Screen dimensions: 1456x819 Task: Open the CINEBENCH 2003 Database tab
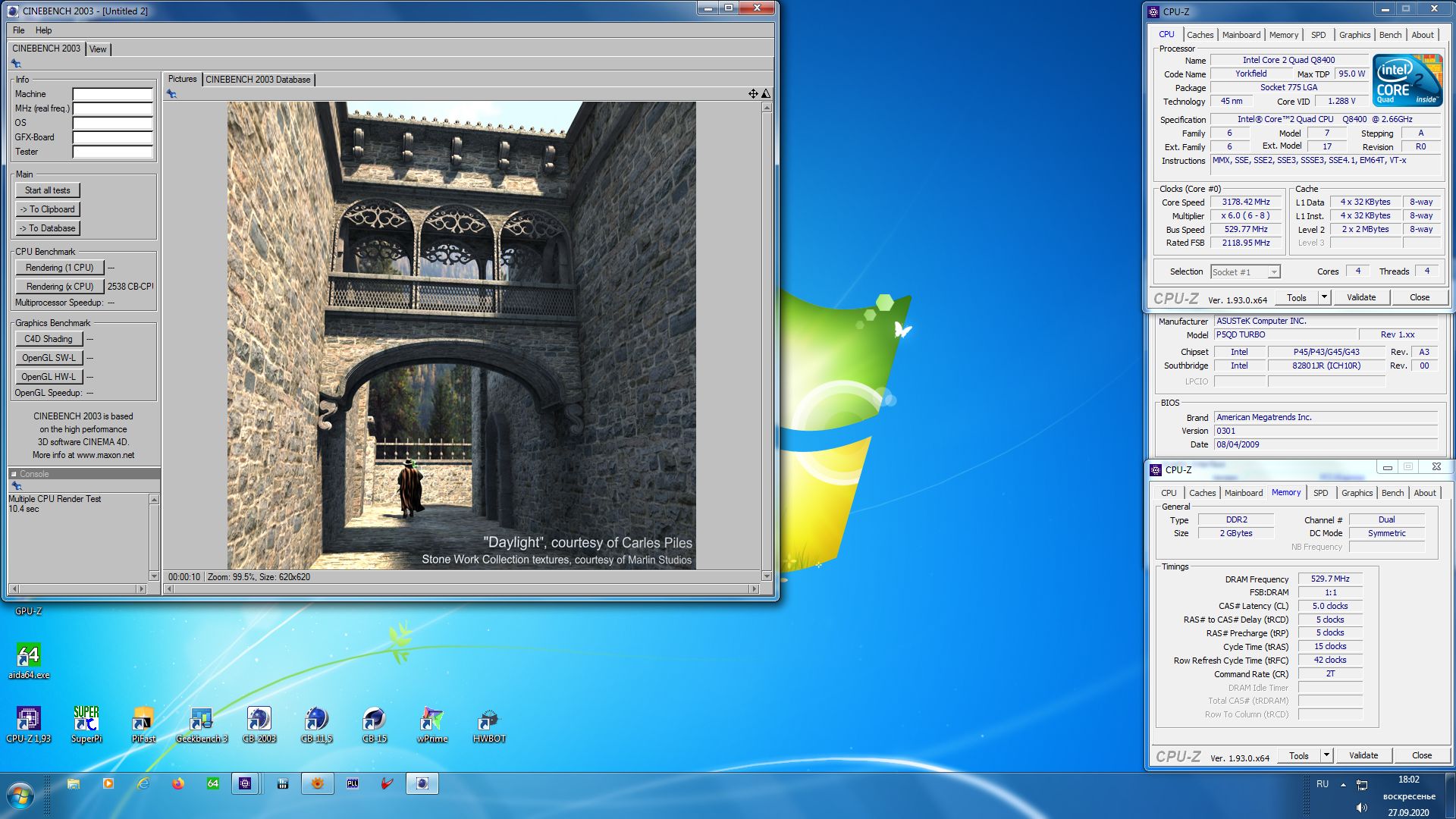pos(258,80)
